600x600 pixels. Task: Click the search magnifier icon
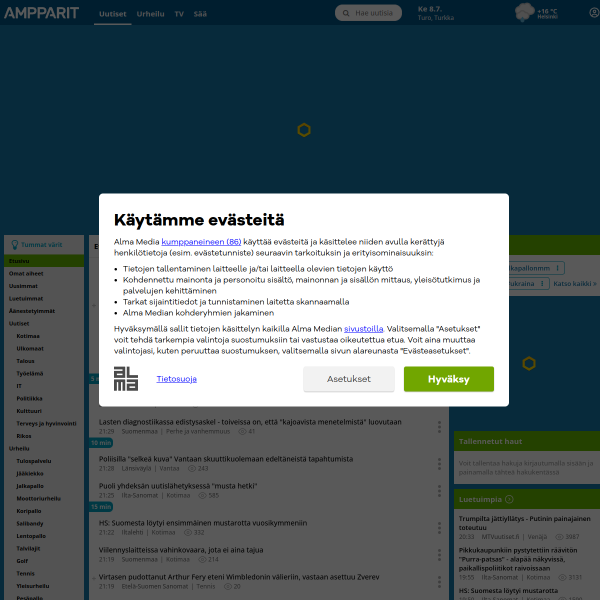(x=346, y=13)
